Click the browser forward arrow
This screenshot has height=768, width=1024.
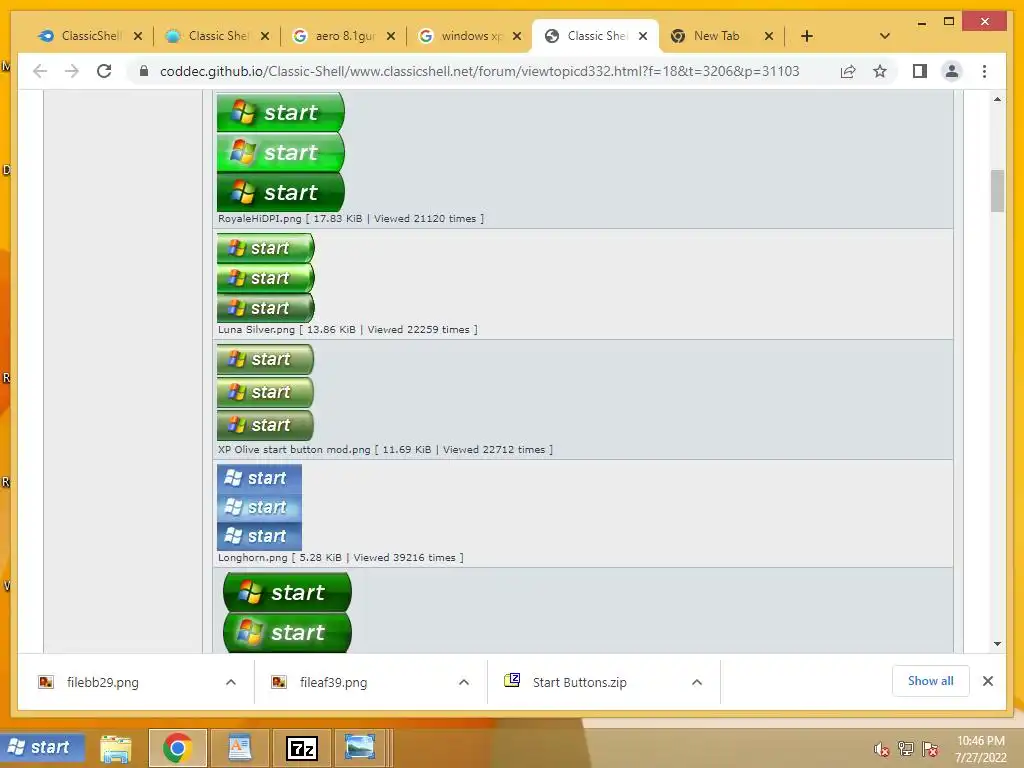pos(72,71)
